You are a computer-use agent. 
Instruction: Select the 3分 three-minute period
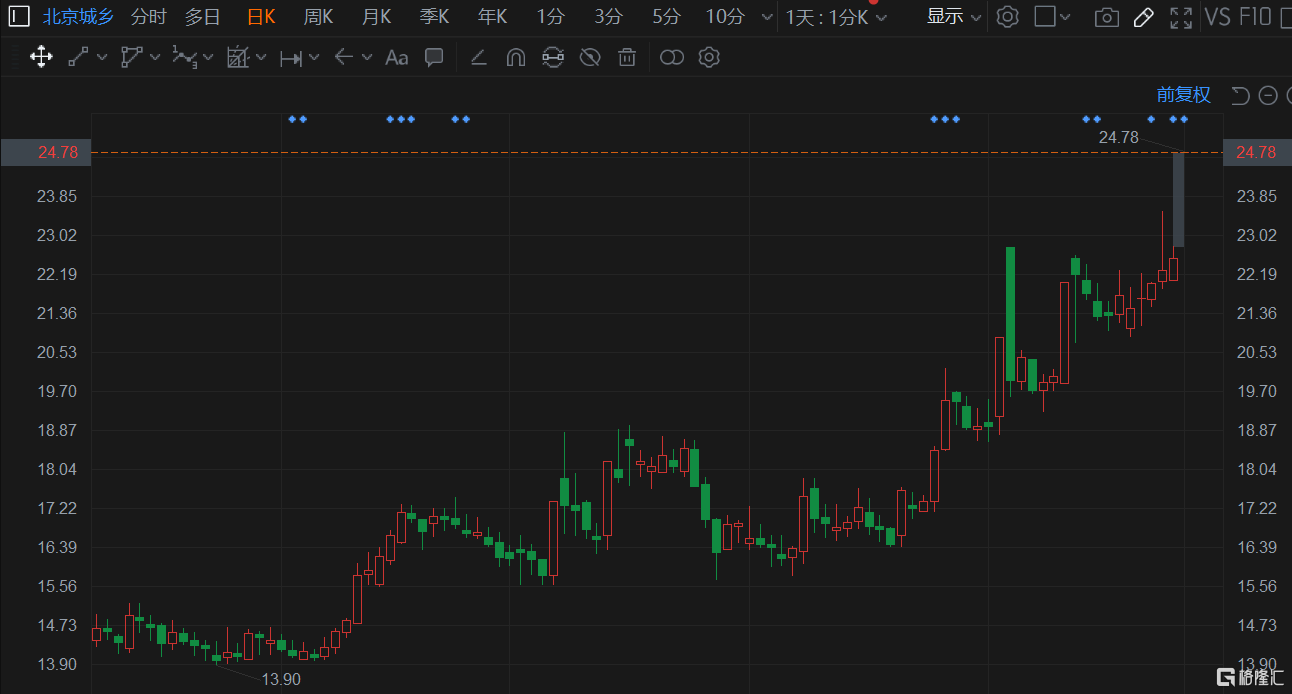click(608, 17)
